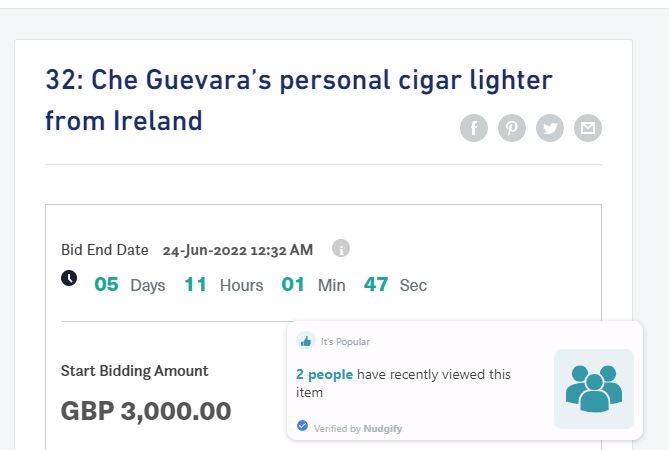
Task: Tweet this lot via Twitter icon
Action: [x=550, y=128]
